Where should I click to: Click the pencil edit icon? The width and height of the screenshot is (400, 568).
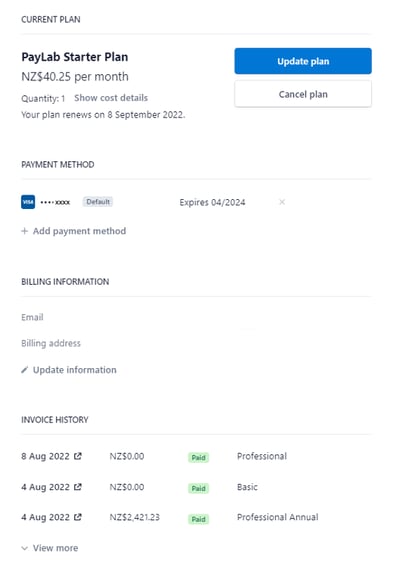click(x=24, y=370)
